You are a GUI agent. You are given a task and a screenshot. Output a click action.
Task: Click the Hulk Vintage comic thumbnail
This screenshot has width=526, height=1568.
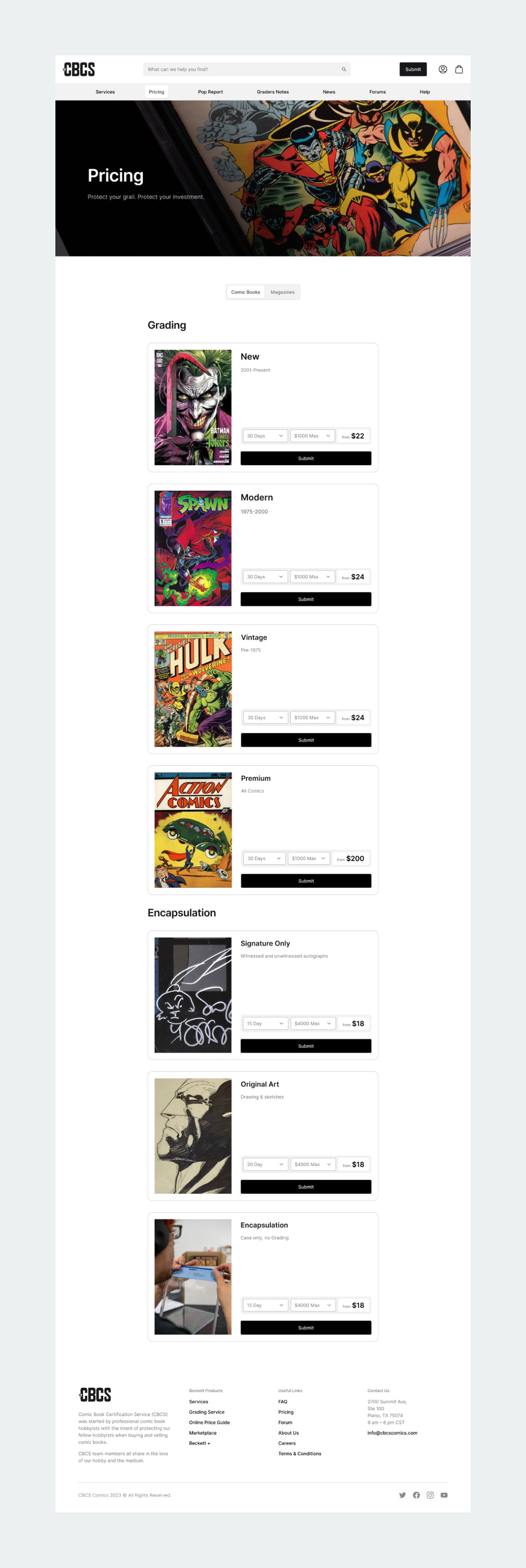[193, 689]
